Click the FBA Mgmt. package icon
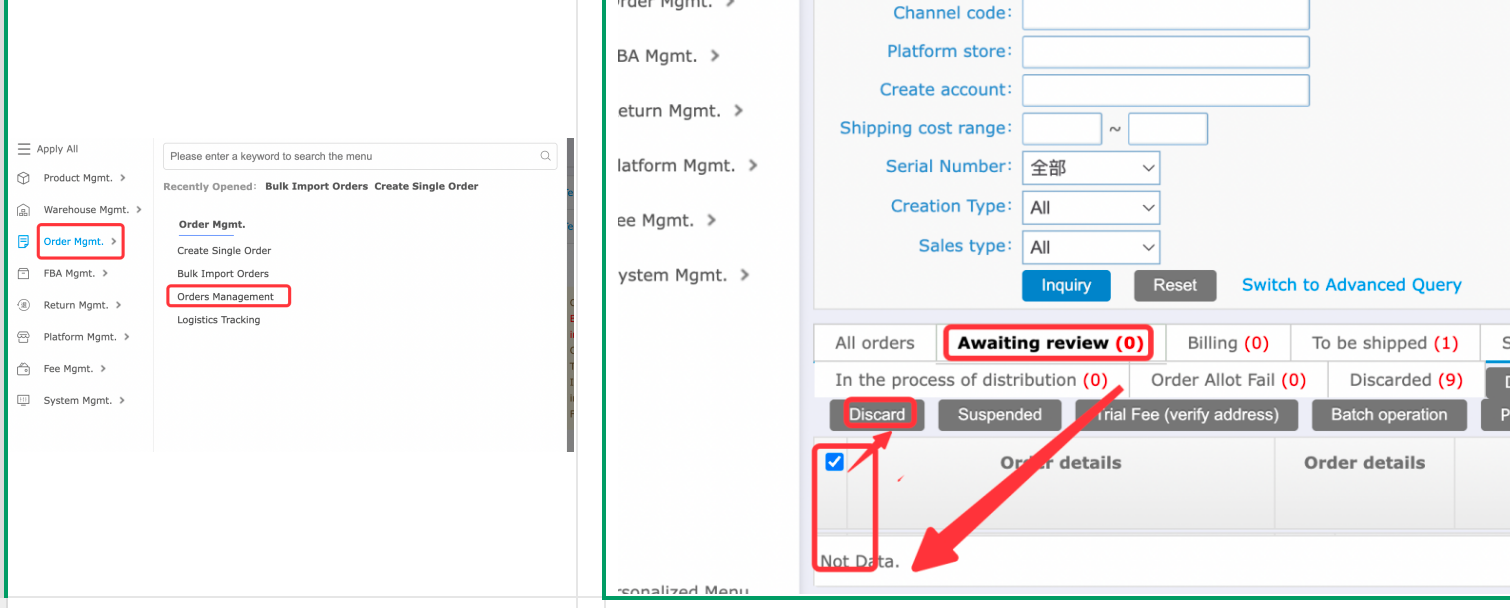Screen dimensions: 1510x608 point(24,273)
